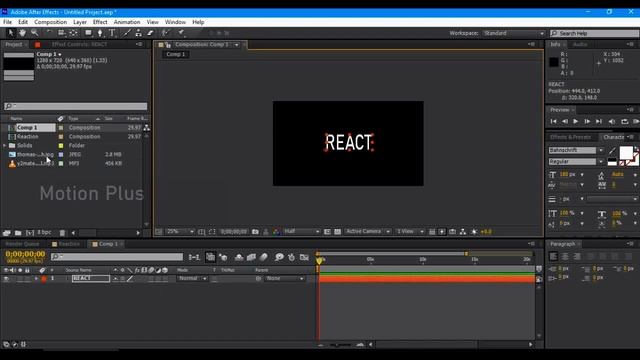
Task: Go to first frame in Preview
Action: pyautogui.click(x=553, y=121)
